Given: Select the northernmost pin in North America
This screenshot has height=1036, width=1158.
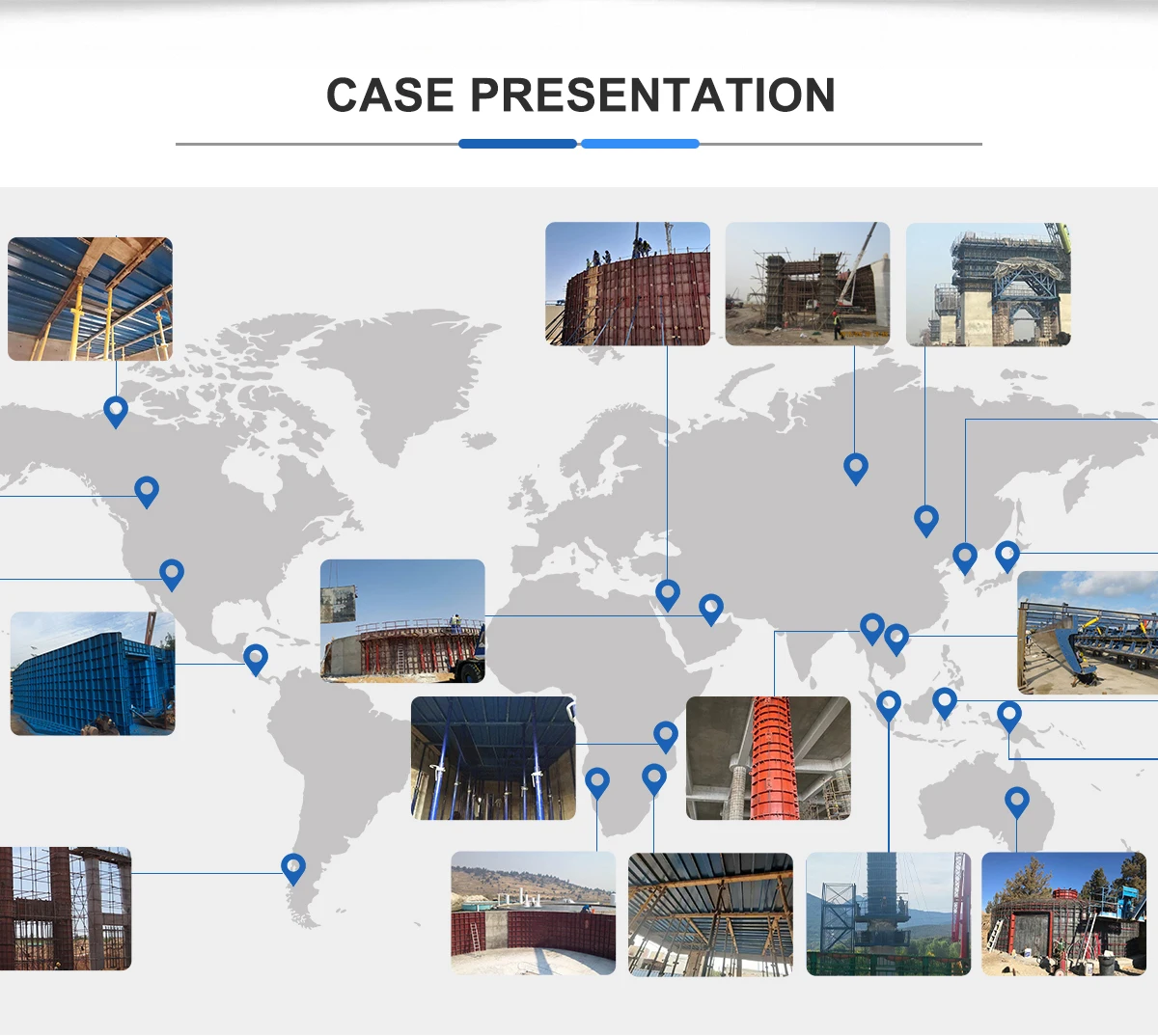Looking at the screenshot, I should pos(116,411).
